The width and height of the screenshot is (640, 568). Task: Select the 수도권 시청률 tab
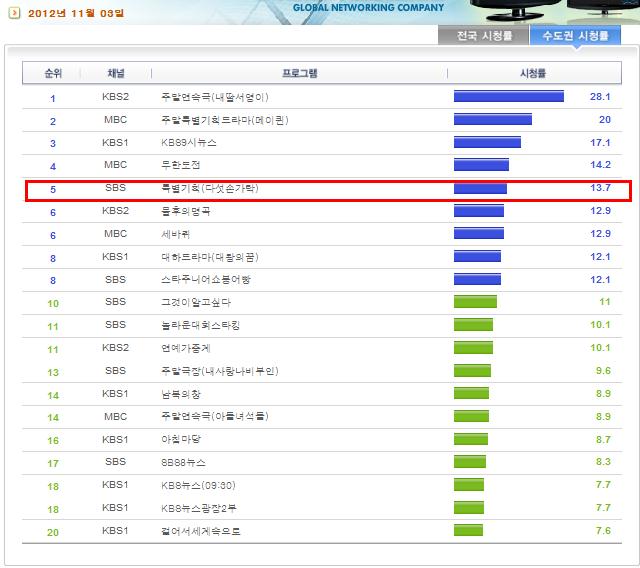point(575,36)
